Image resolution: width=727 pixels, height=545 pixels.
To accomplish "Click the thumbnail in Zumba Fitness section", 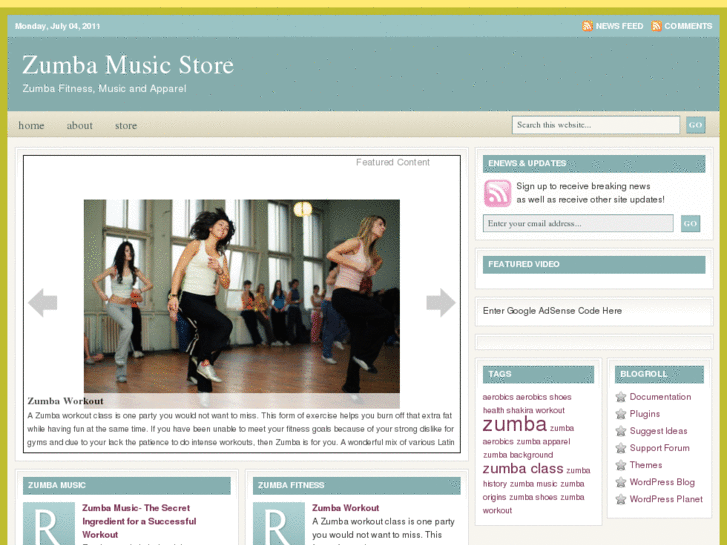I will pyautogui.click(x=279, y=523).
